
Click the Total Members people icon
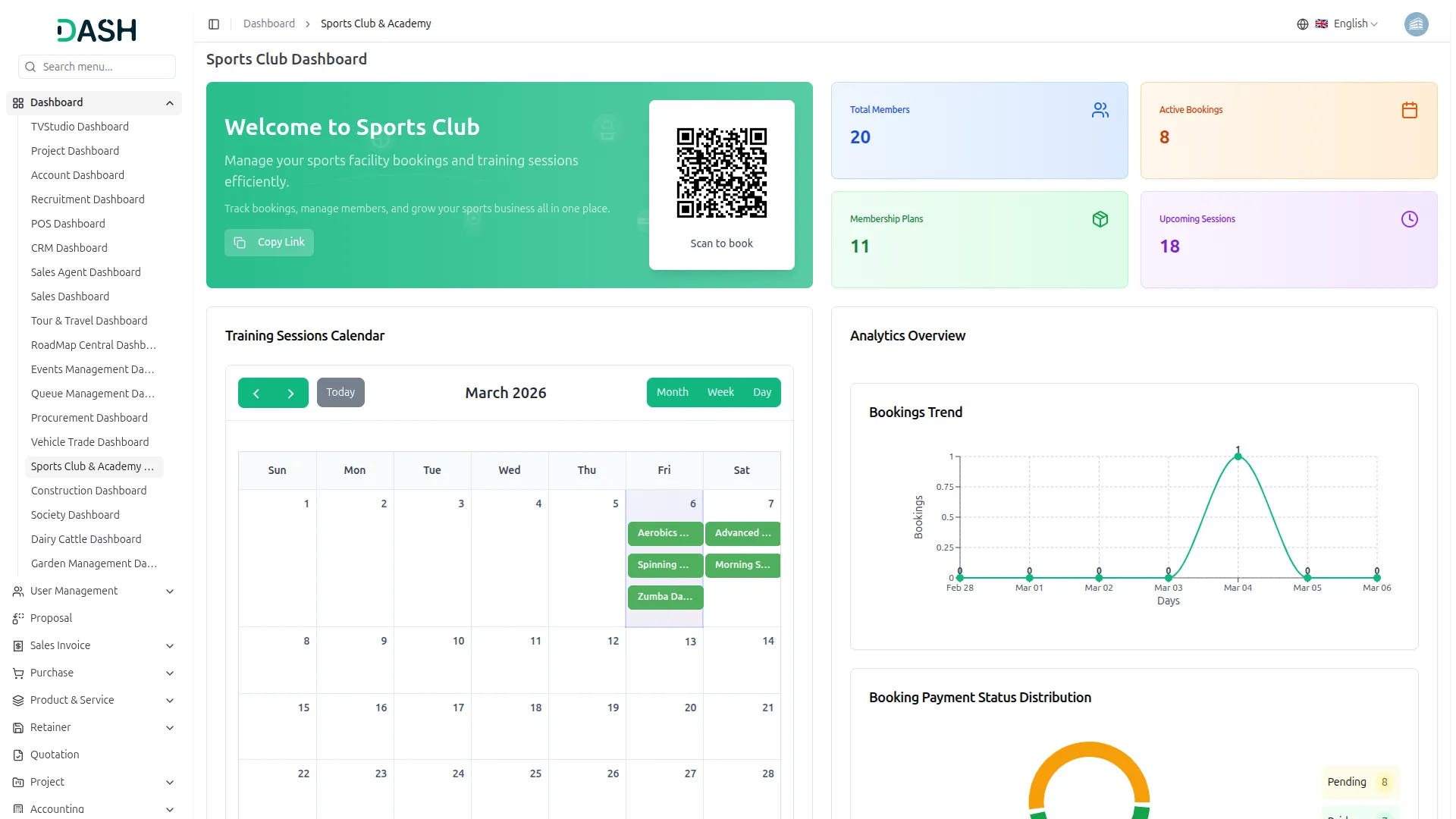point(1100,109)
